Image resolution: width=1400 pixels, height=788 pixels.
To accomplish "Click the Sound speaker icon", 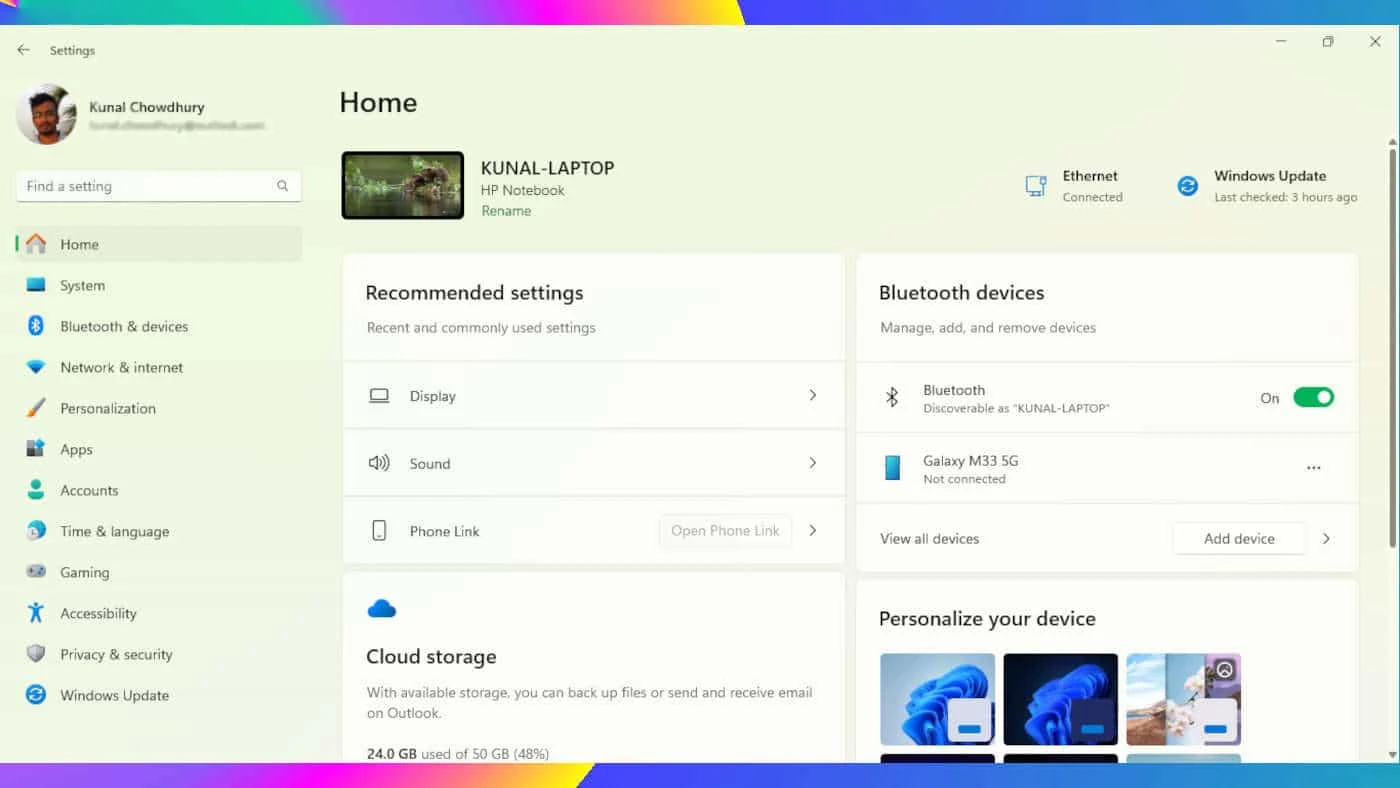I will coord(379,463).
